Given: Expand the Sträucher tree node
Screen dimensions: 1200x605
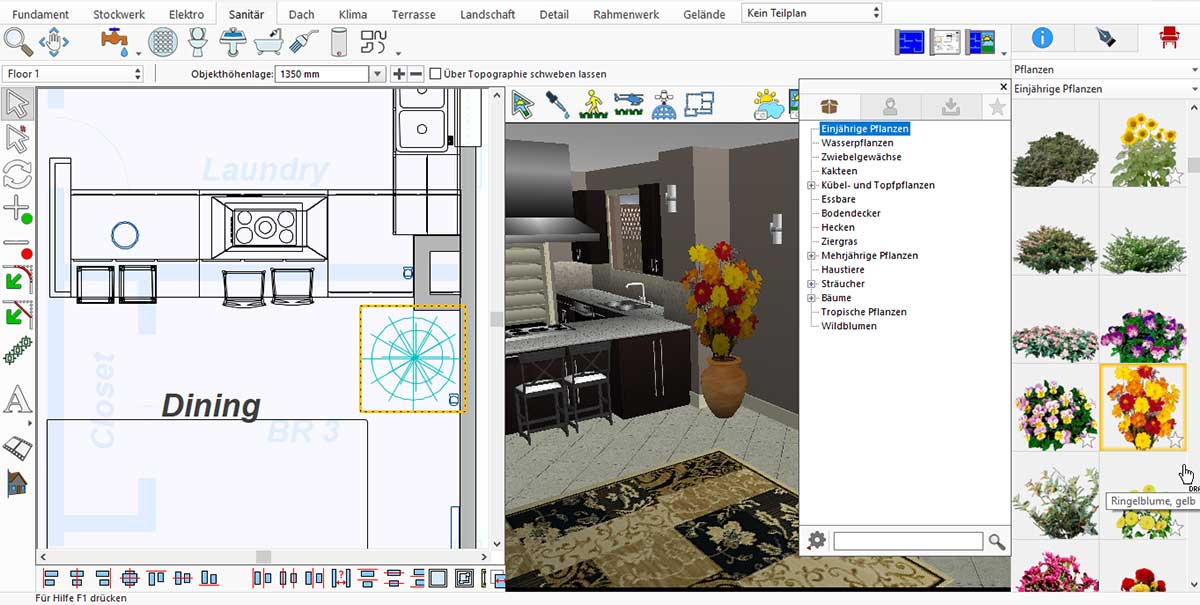Looking at the screenshot, I should [812, 284].
